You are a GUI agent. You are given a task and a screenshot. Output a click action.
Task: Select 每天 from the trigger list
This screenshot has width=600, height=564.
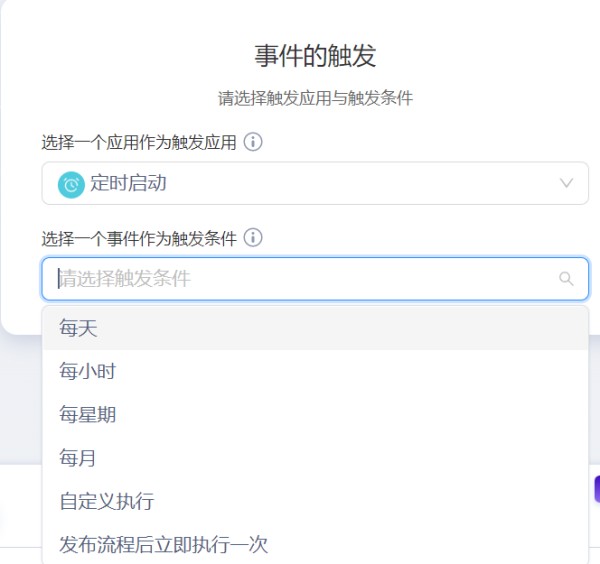pyautogui.click(x=315, y=328)
